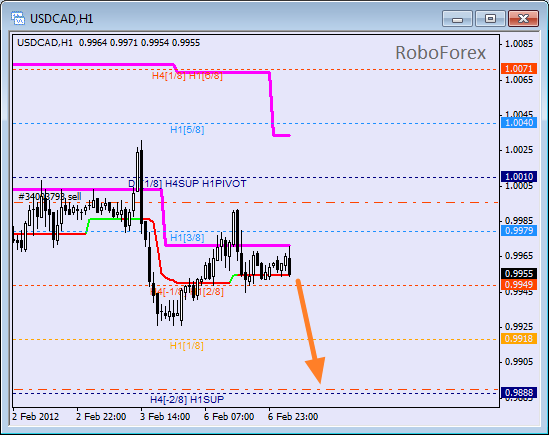The image size is (549, 435).
Task: Click the 6 Feb 23:00 time label
Action: point(293,417)
